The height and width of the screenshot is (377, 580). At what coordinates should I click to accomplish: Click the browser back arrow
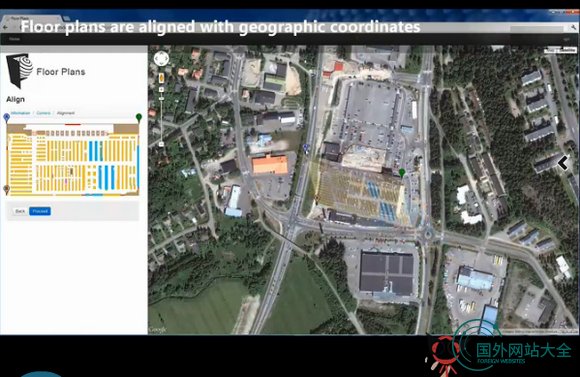(5, 27)
